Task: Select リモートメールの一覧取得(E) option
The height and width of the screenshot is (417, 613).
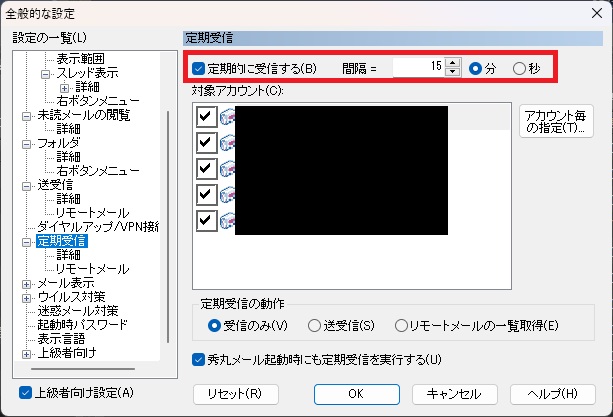Action: pos(401,325)
